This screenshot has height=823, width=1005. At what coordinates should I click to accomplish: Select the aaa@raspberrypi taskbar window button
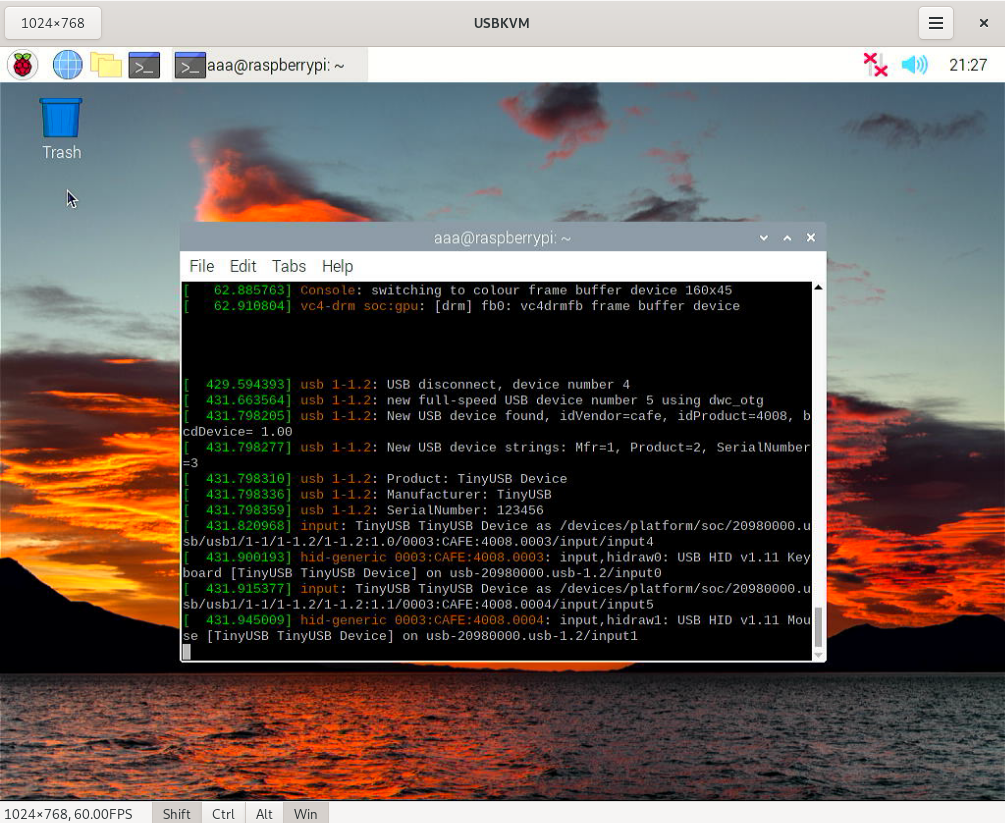[270, 65]
